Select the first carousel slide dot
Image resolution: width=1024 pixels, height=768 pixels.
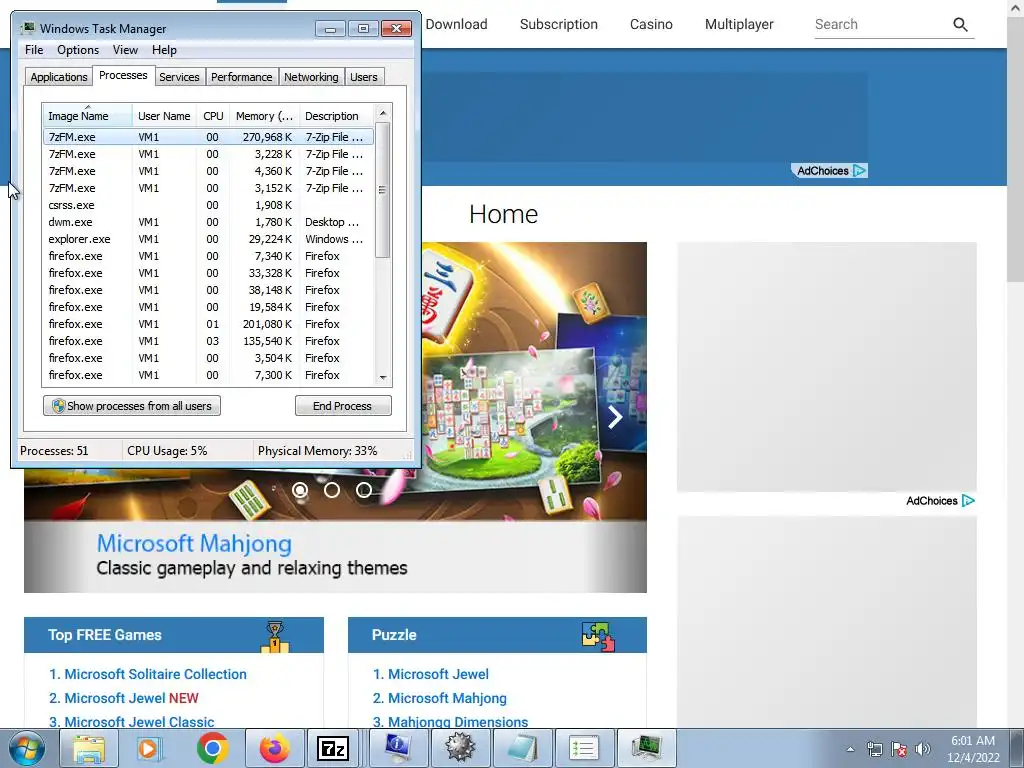(300, 490)
